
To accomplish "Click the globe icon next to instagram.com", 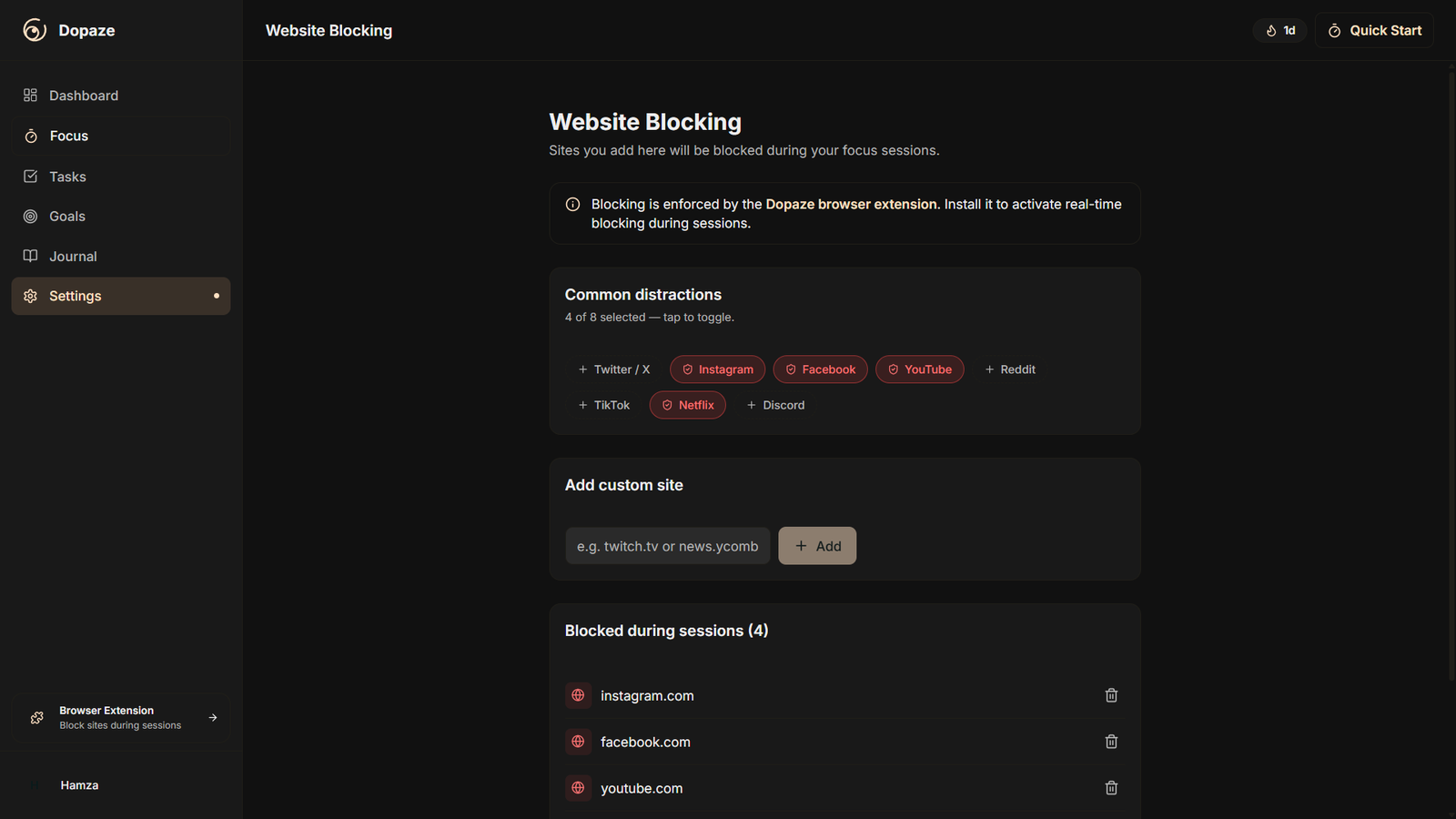I will [x=578, y=695].
